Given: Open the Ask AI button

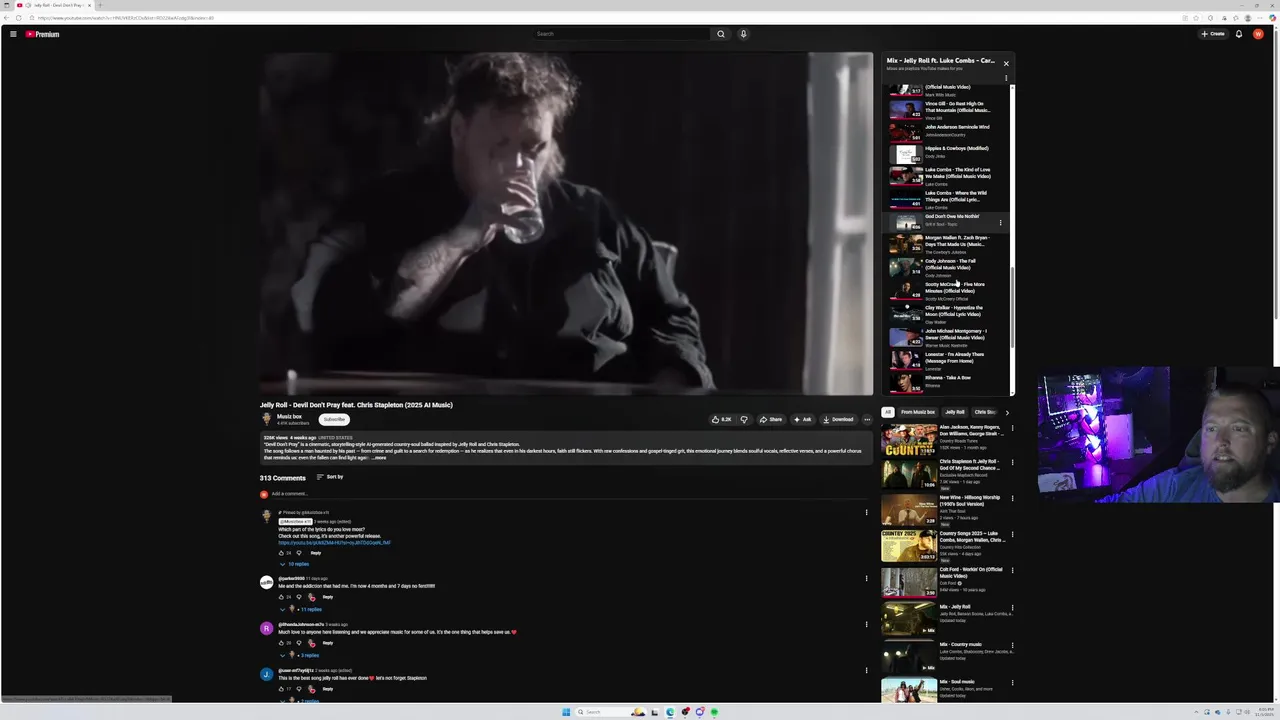Looking at the screenshot, I should tap(803, 419).
